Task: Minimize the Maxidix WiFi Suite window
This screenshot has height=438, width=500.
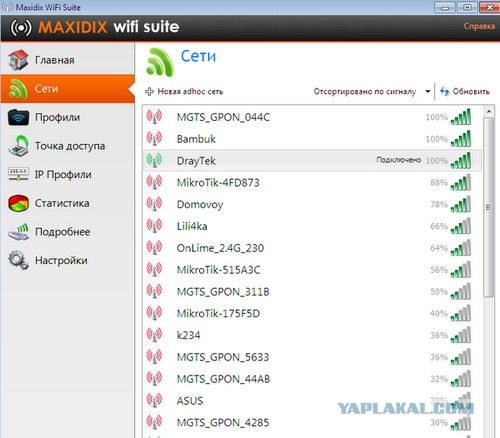Action: point(445,7)
